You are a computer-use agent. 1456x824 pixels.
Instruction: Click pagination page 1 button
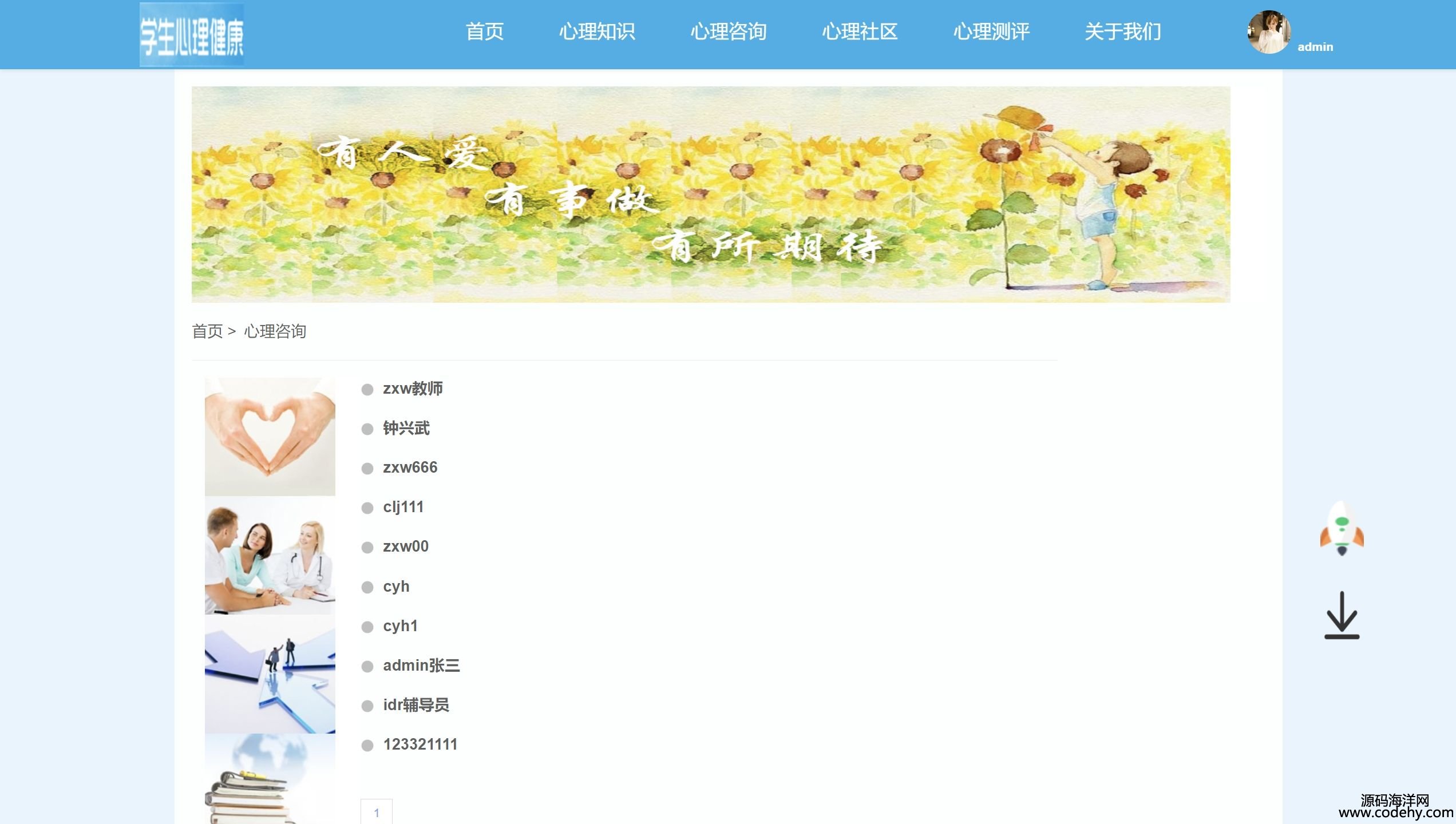coord(377,811)
